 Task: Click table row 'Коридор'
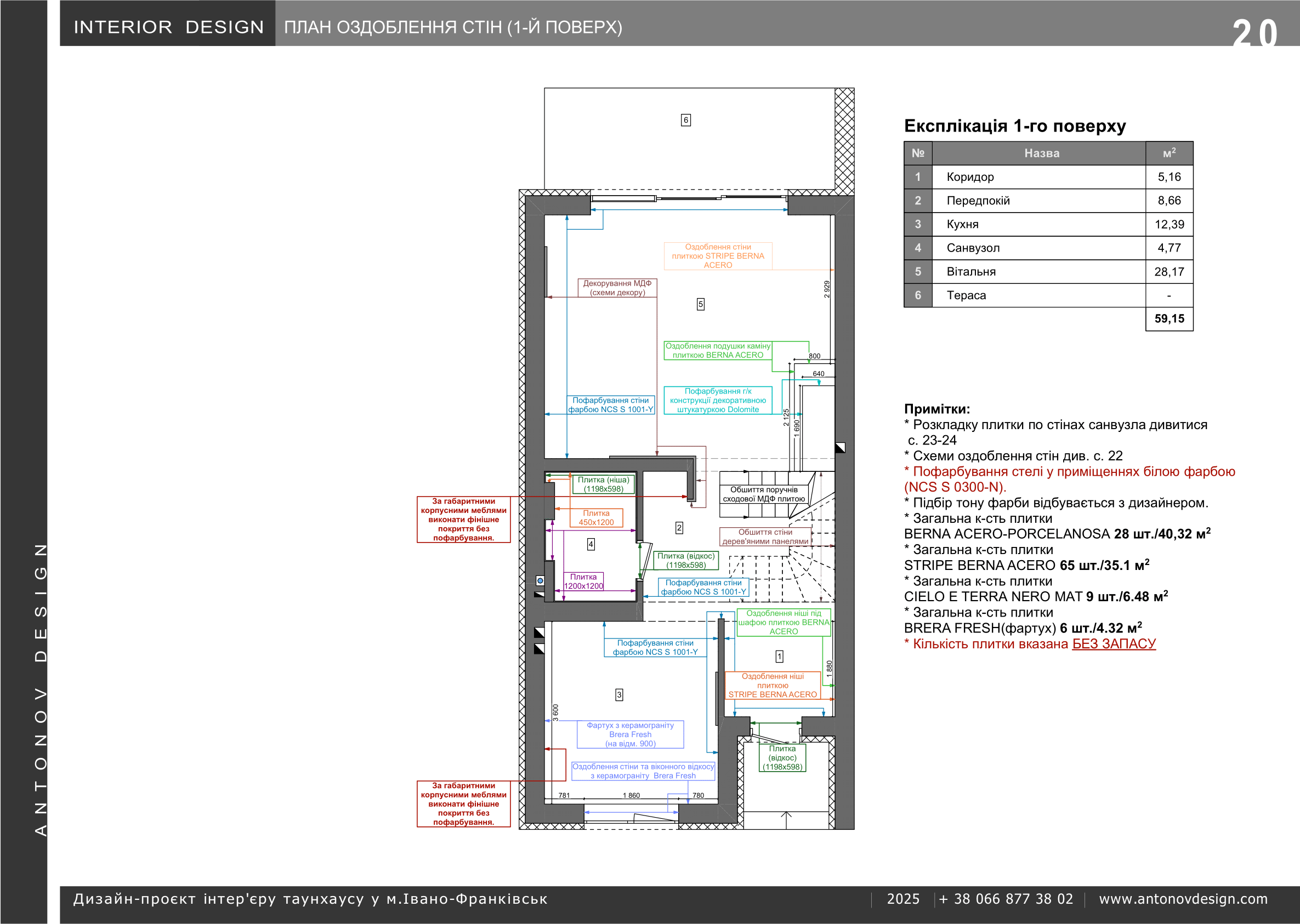pos(1048,177)
